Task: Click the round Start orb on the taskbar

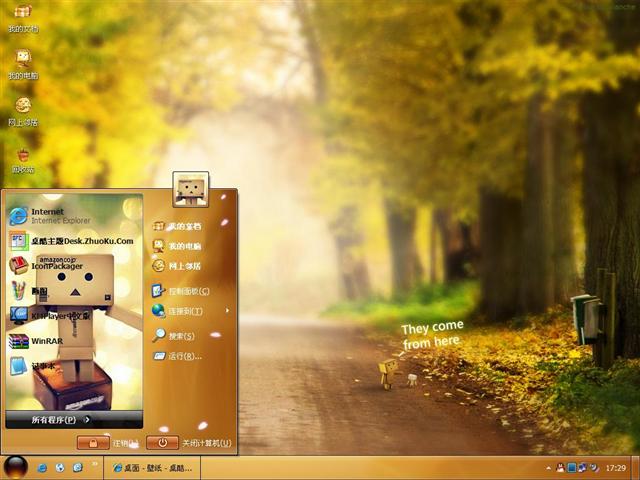Action: point(15,467)
